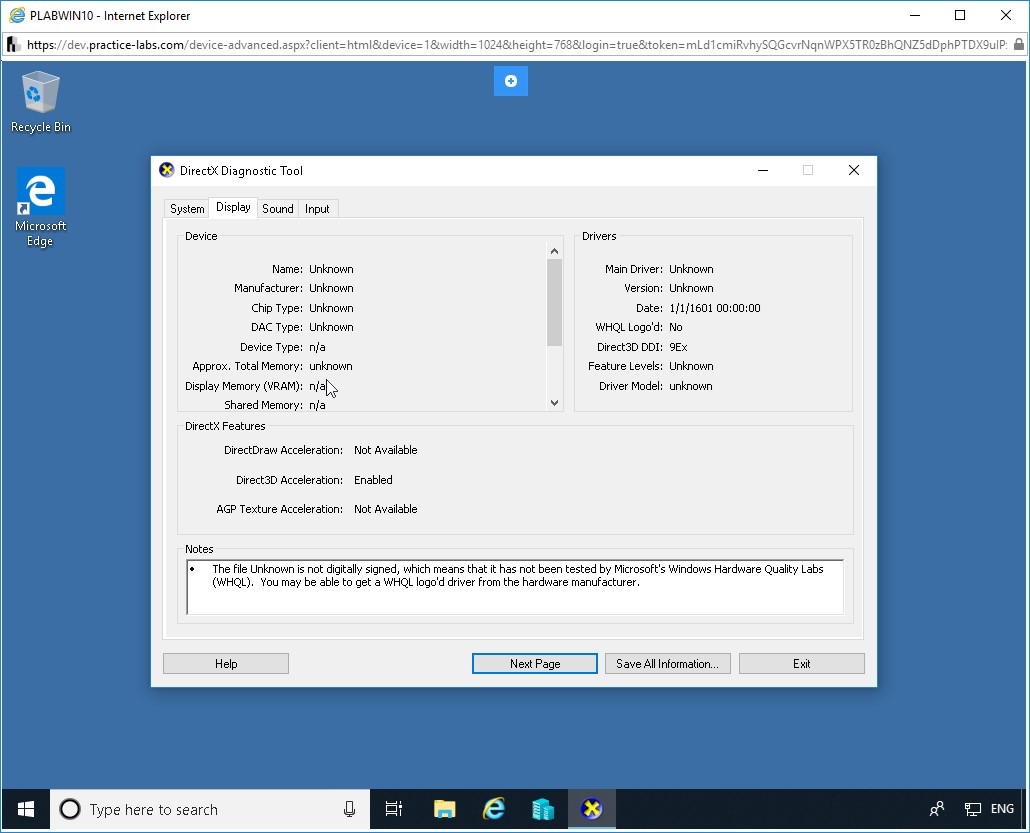Image resolution: width=1030 pixels, height=833 pixels.
Task: Click the ENG language indicator
Action: 1002,809
